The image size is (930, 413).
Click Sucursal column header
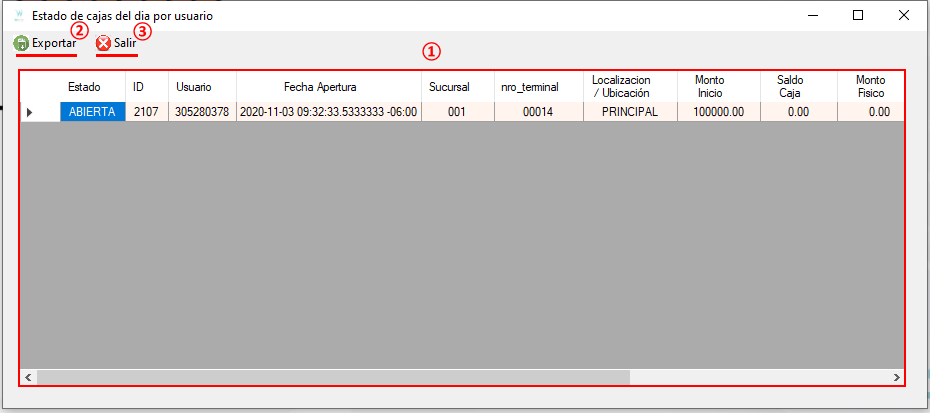[458, 87]
